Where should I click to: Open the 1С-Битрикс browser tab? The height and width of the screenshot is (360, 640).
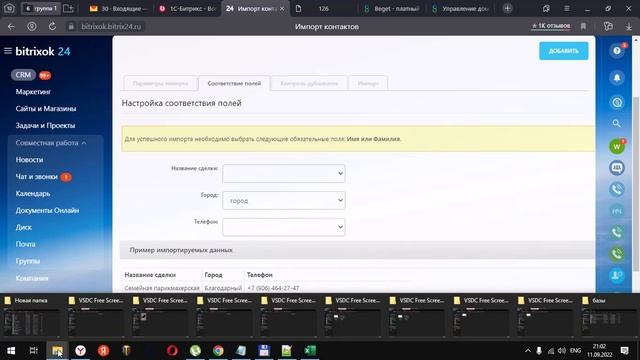coord(188,9)
